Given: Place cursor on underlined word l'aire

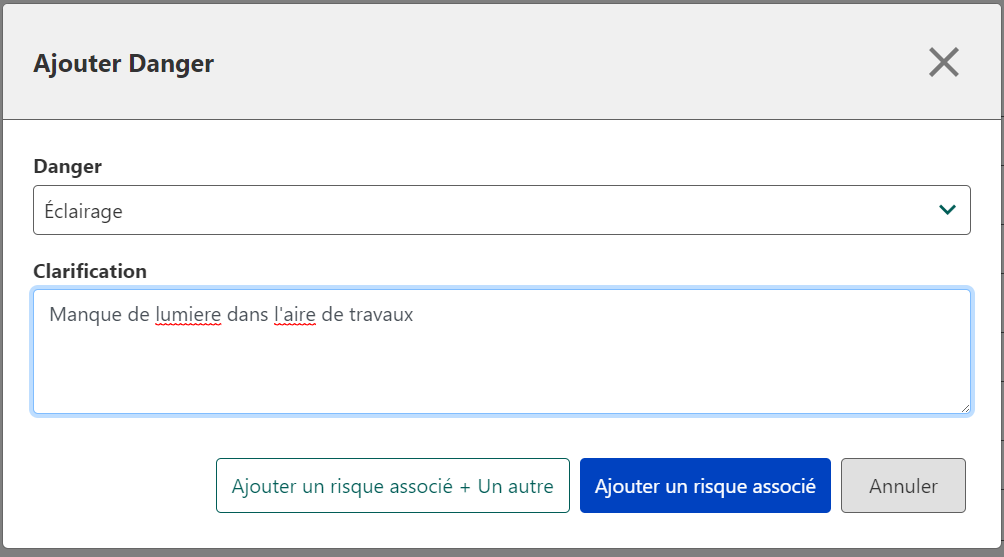Looking at the screenshot, I should pyautogui.click(x=295, y=314).
